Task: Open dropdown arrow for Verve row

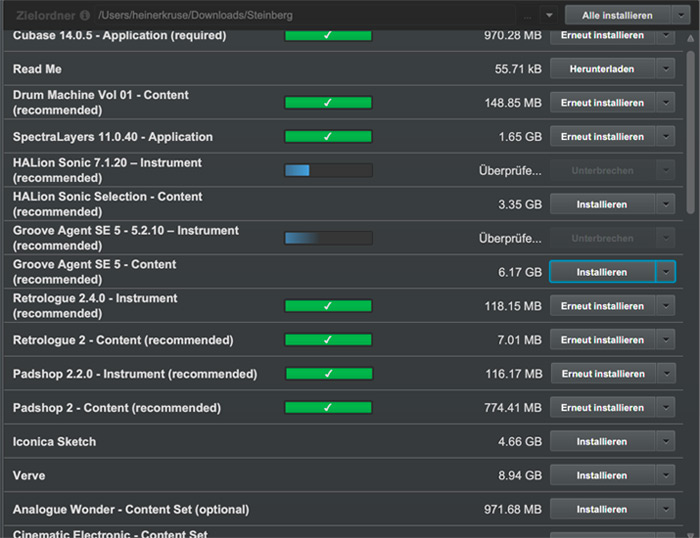Action: click(x=666, y=475)
